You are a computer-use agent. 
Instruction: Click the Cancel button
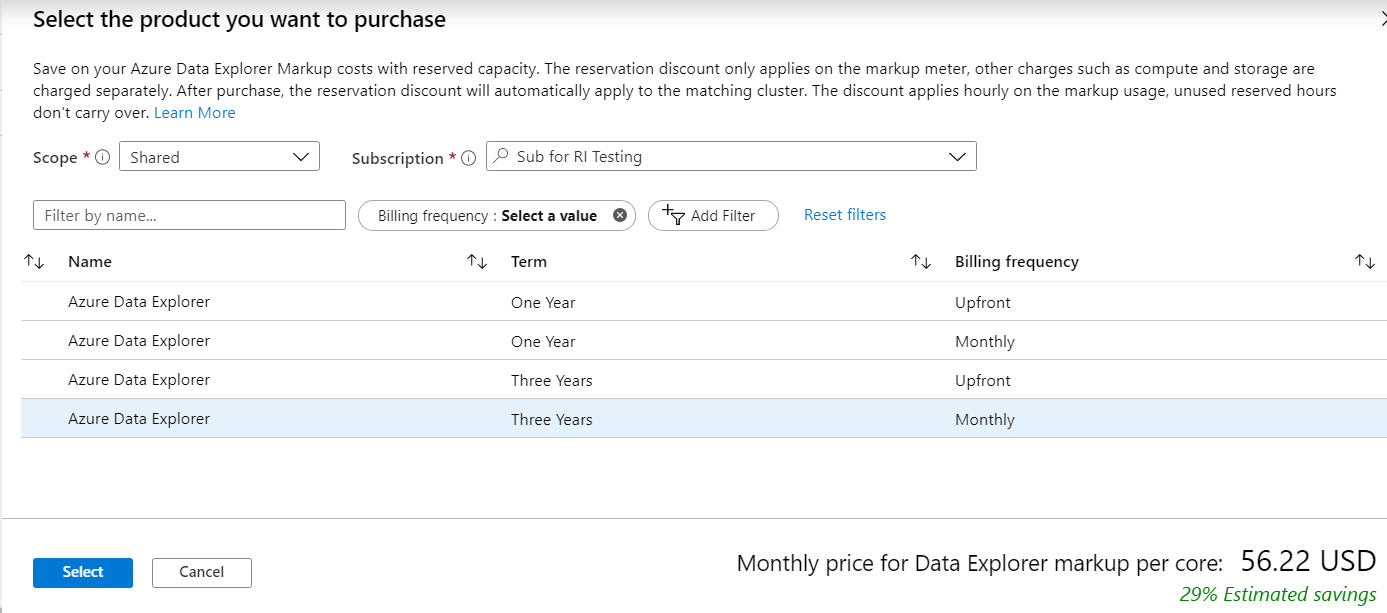pos(202,573)
